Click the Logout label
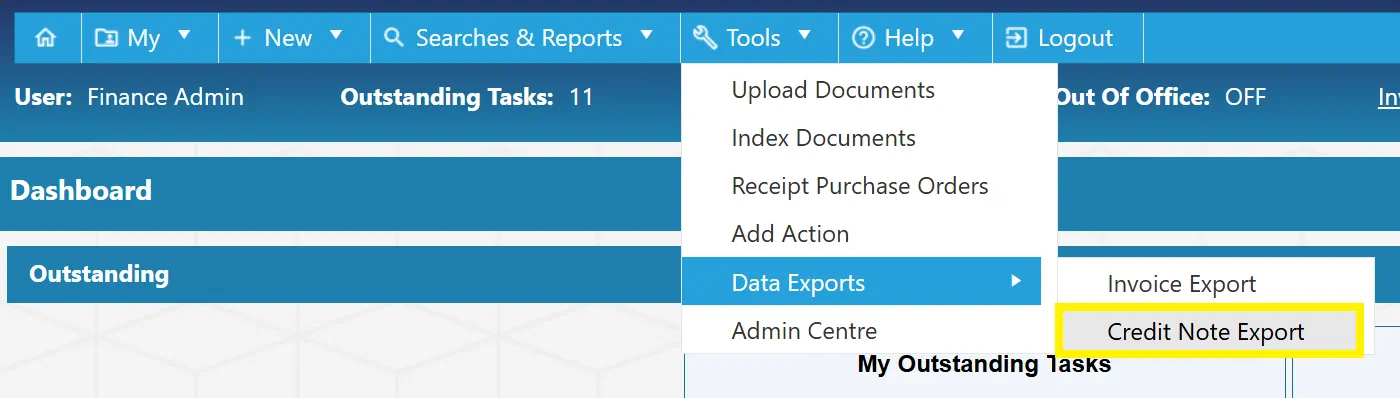The image size is (1400, 398). pyautogui.click(x=1075, y=38)
